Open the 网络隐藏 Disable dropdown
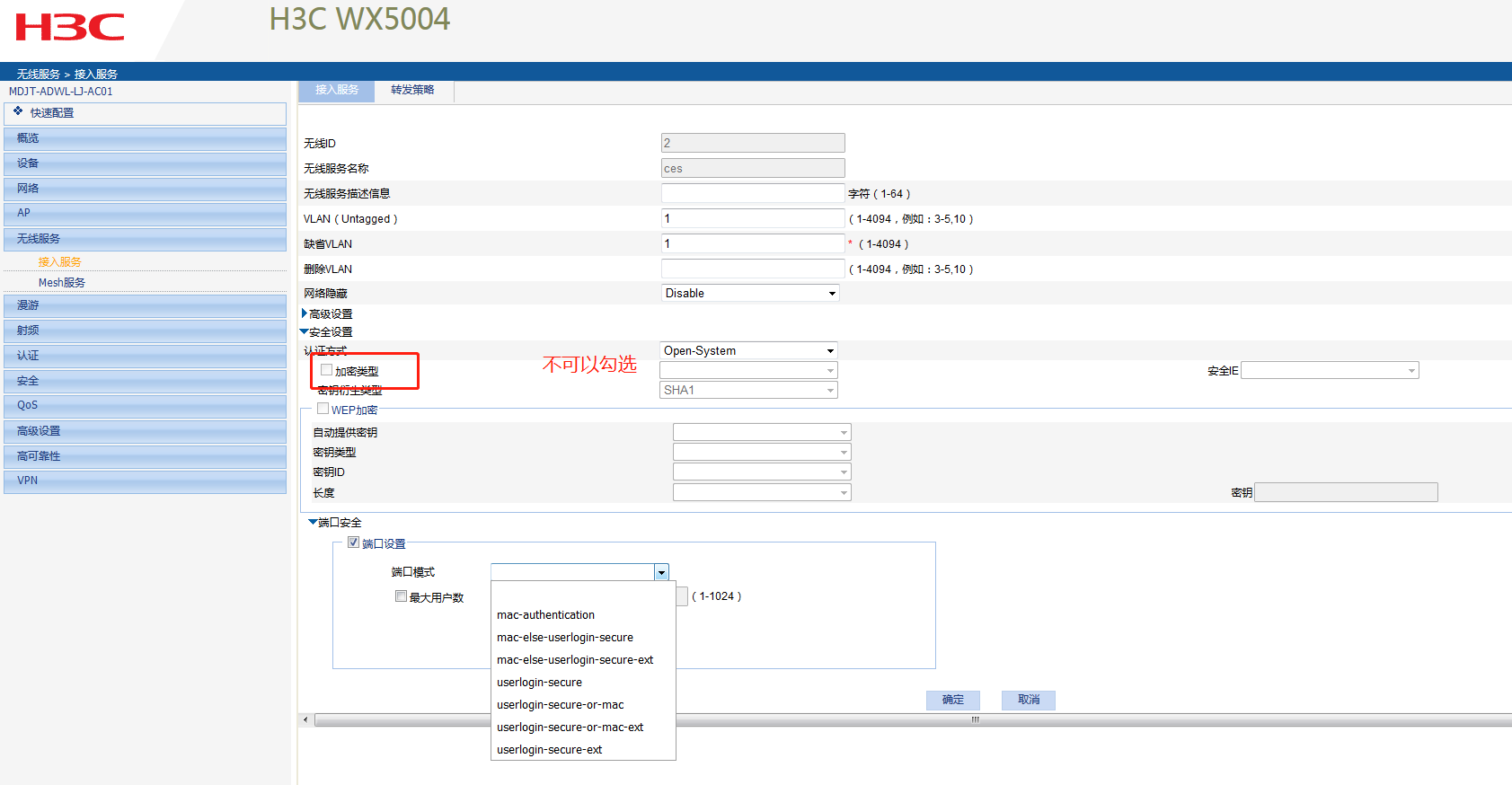Screen dimensions: 1512x785 pyautogui.click(x=750, y=294)
